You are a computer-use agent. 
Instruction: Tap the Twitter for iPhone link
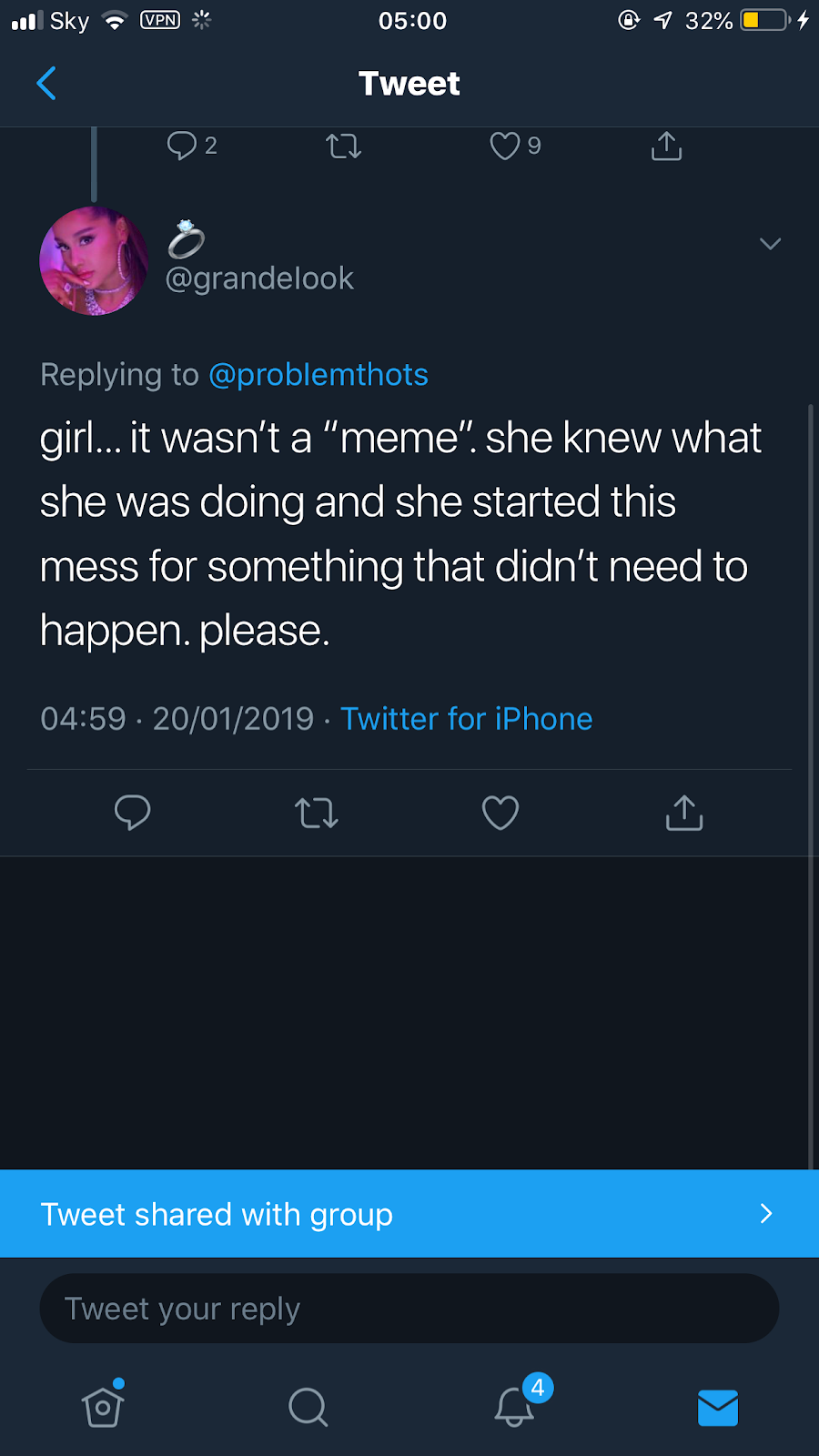466,719
